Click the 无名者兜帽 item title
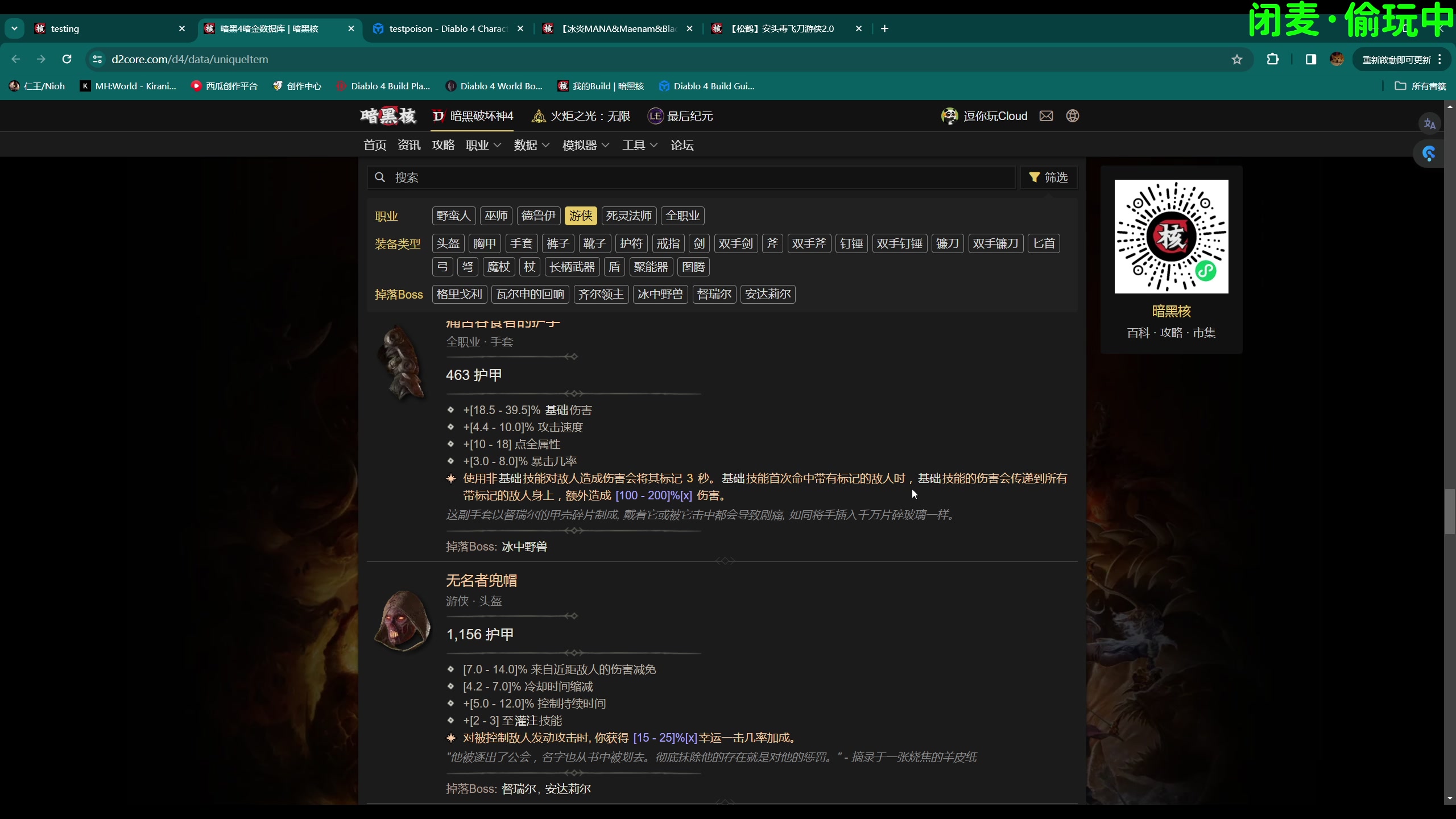This screenshot has height=819, width=1456. (x=482, y=580)
